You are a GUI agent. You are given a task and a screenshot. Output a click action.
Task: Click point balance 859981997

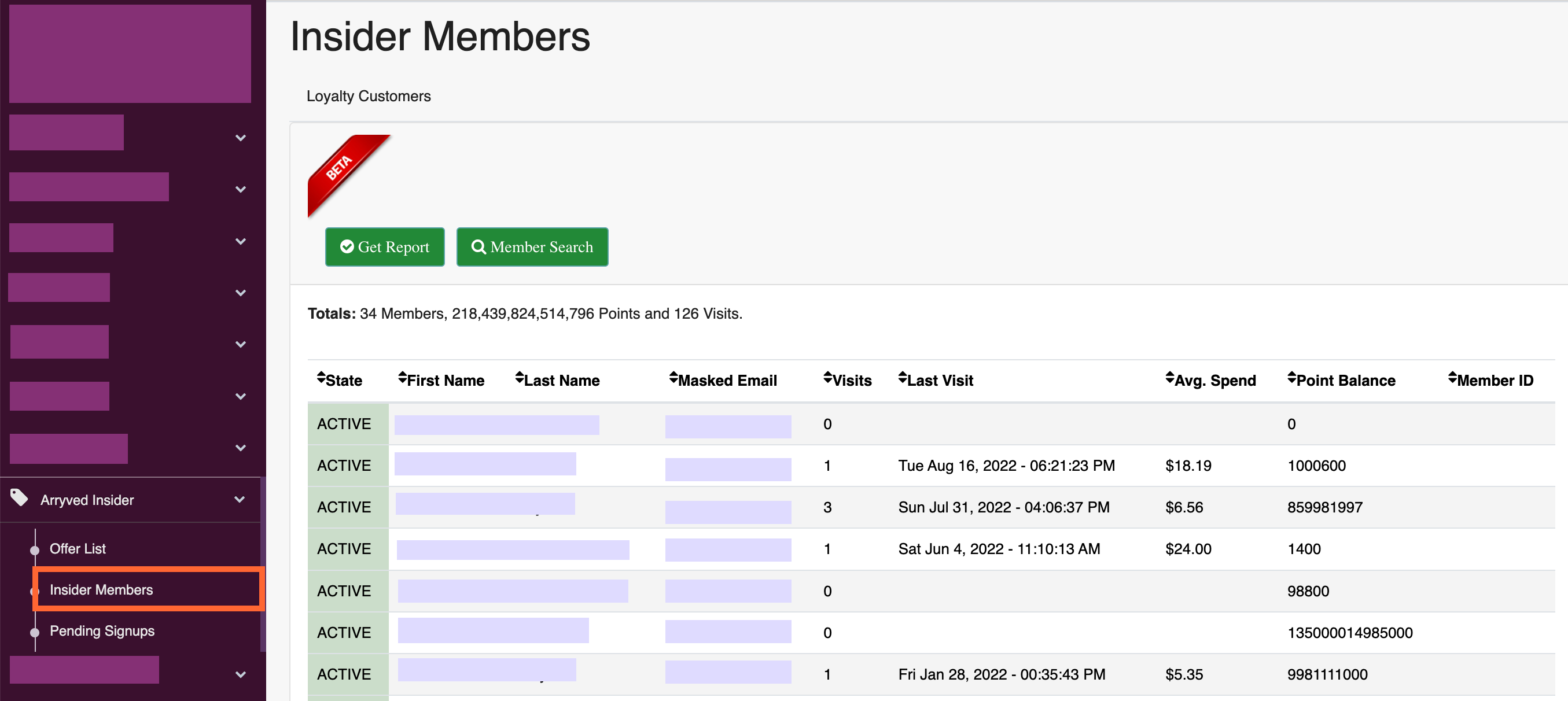pos(1324,507)
